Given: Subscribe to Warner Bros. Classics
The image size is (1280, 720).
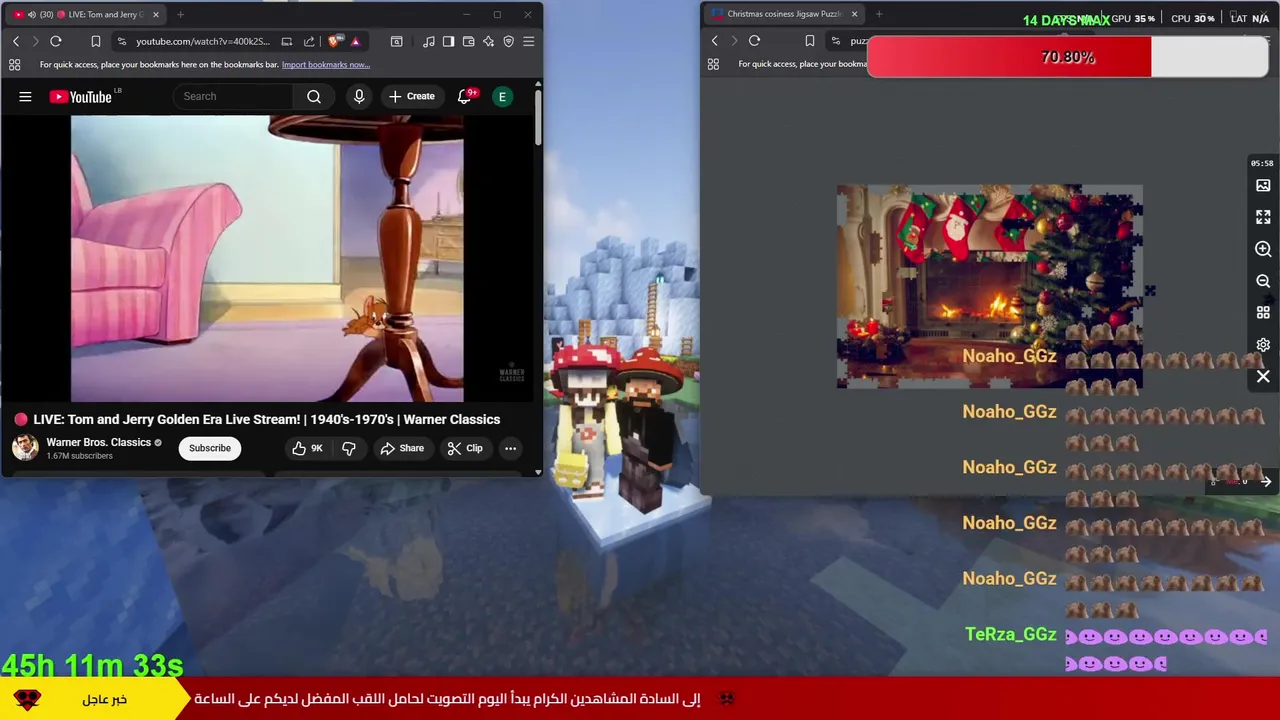Looking at the screenshot, I should tap(210, 448).
